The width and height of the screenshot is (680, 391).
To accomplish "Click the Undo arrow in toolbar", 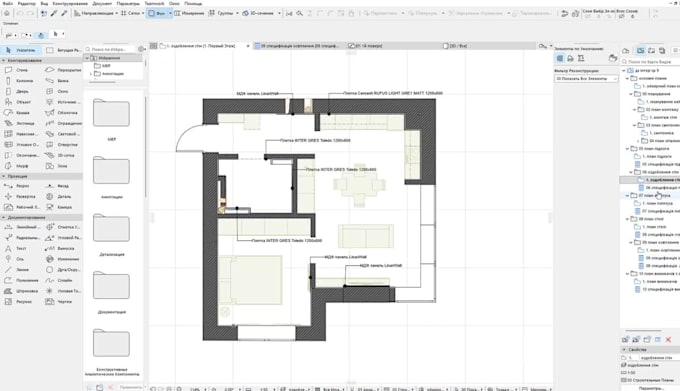I will click(20, 13).
